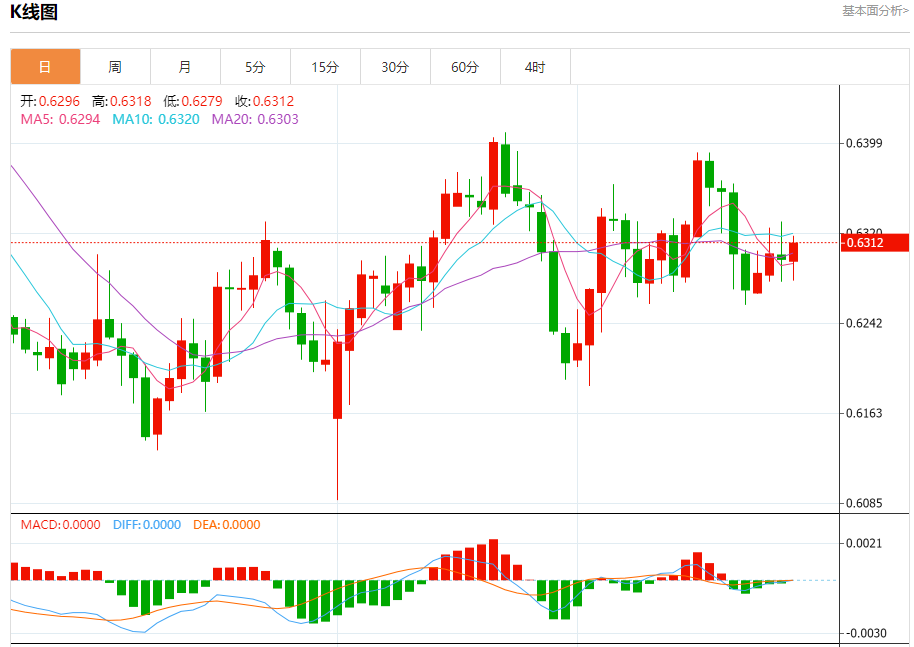Click the MA20: 0.6303 legend
The height and width of the screenshot is (647, 914).
[255, 119]
